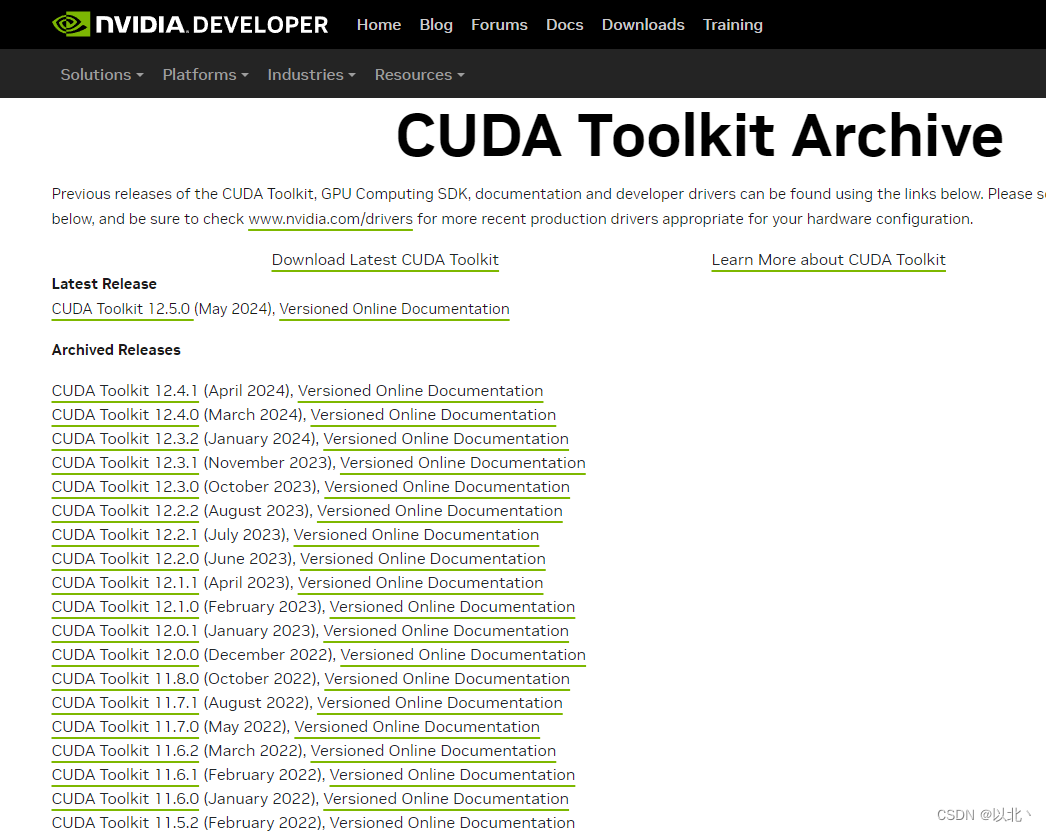Open CUDA Toolkit 12.1.1 link

pos(125,583)
